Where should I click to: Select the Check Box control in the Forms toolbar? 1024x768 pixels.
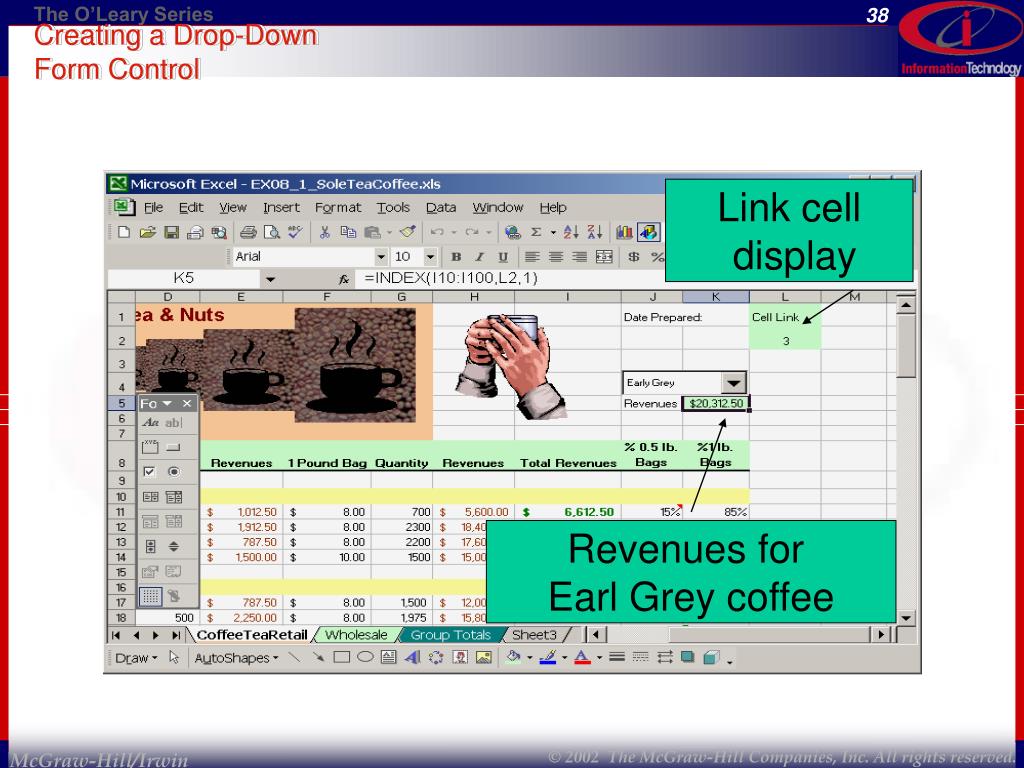pos(150,472)
